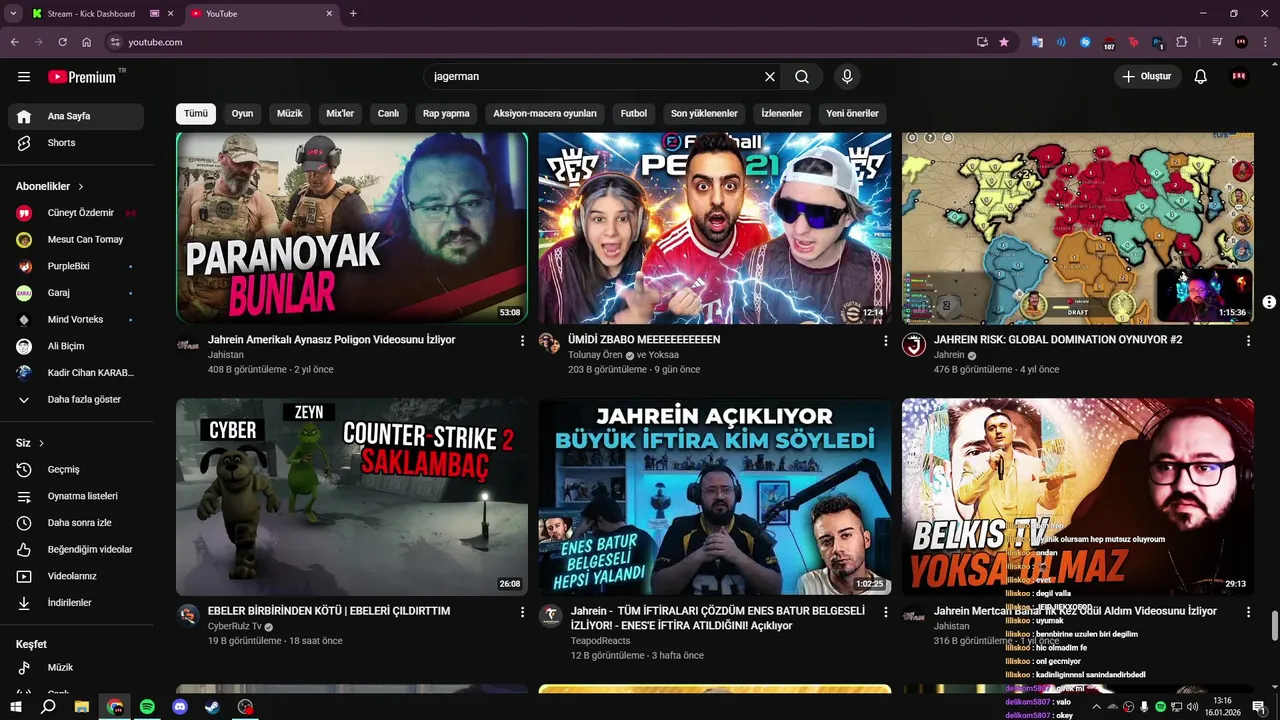Viewport: 1280px width, 720px height.
Task: Select the Canlı filter chip
Action: 388,114
